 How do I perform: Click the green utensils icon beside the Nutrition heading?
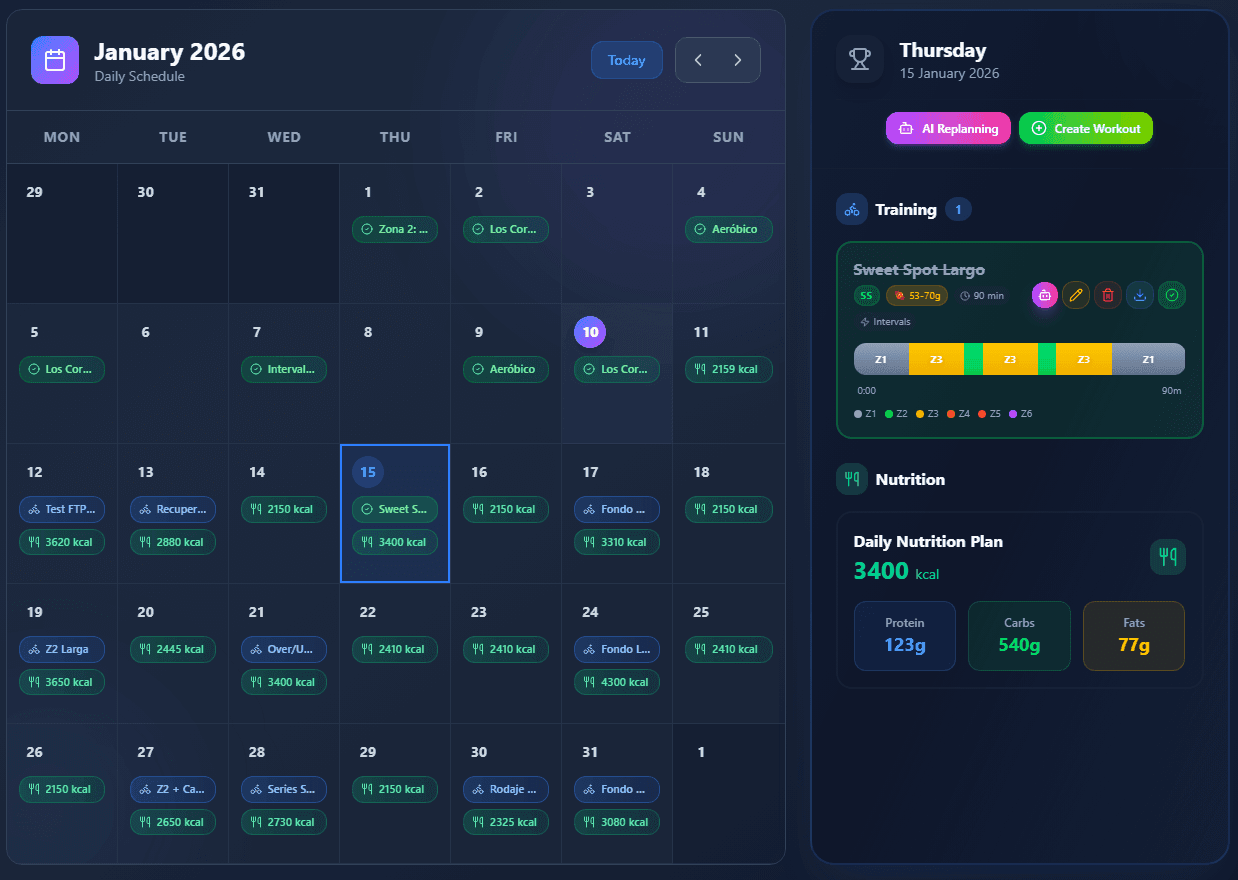[x=851, y=479]
